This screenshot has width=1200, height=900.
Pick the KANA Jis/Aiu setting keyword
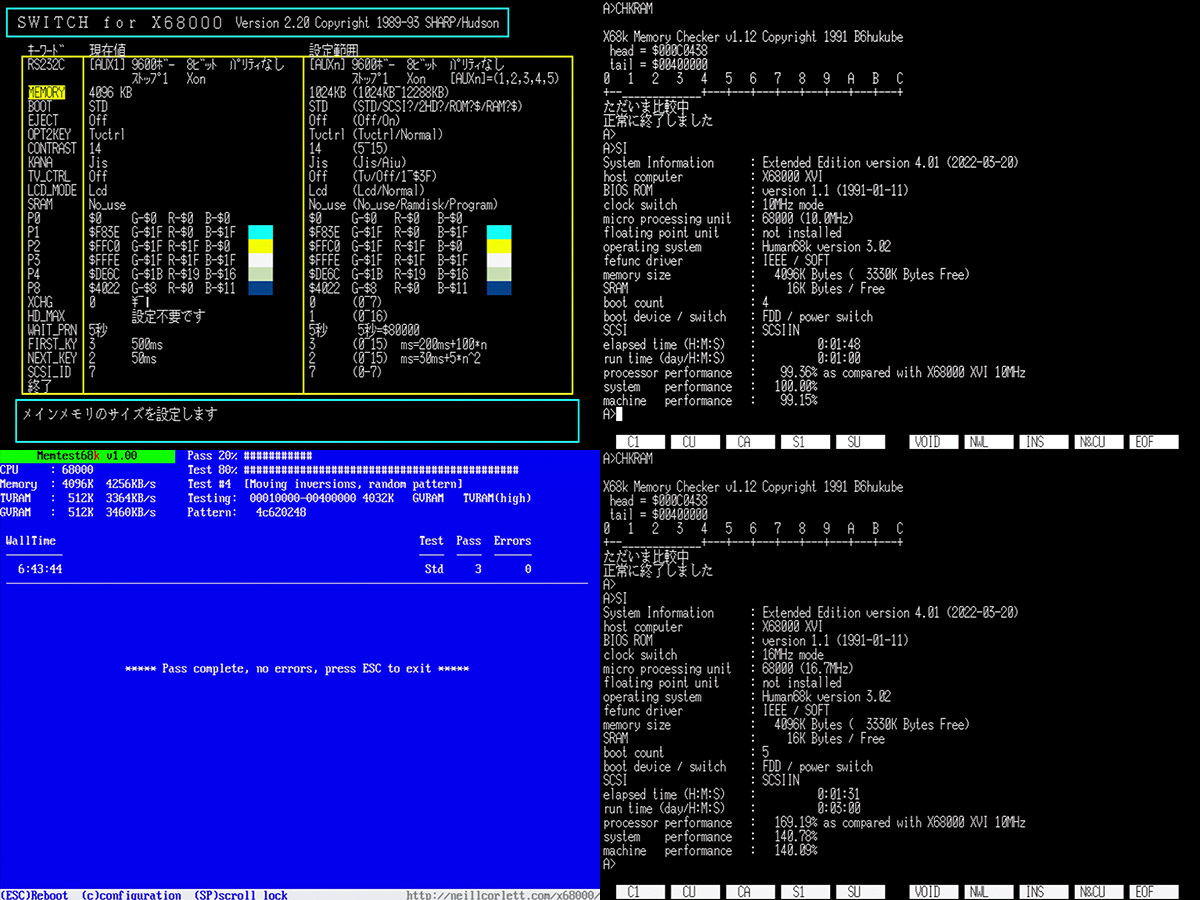(x=40, y=162)
